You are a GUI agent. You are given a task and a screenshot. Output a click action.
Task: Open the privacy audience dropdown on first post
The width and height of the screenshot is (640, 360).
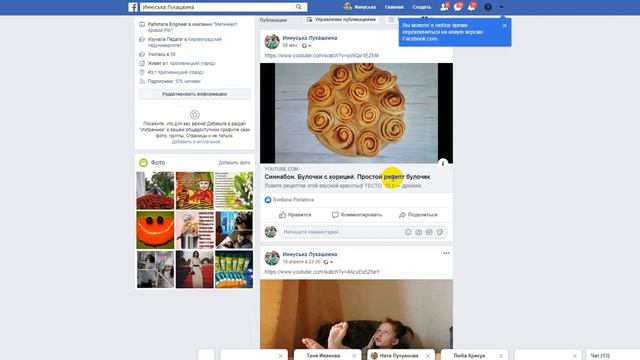click(x=307, y=46)
